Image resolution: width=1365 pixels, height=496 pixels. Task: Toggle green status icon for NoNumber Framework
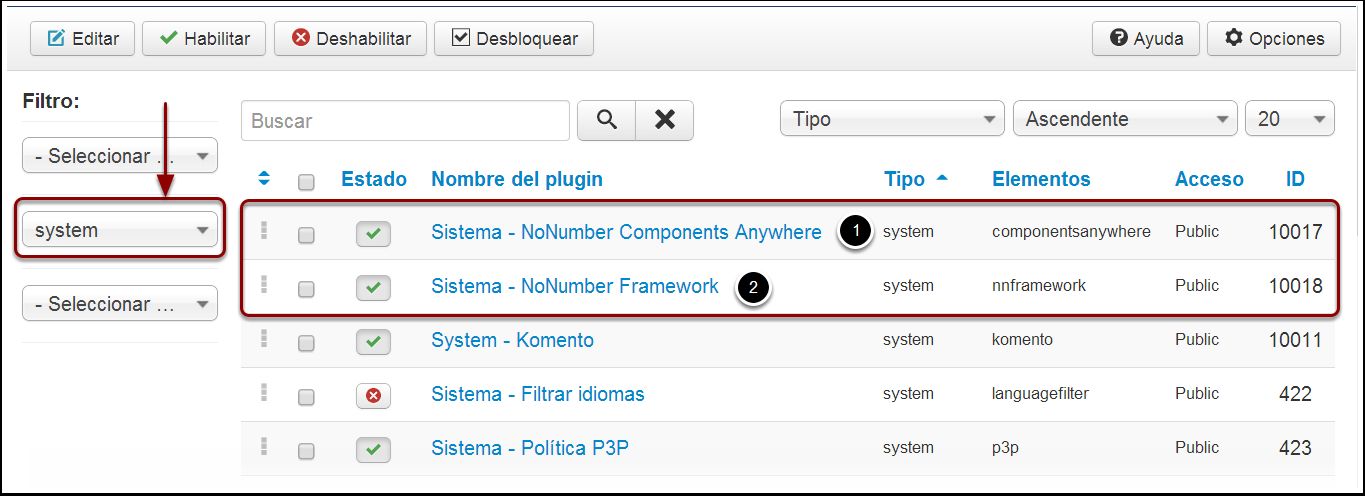(x=373, y=288)
